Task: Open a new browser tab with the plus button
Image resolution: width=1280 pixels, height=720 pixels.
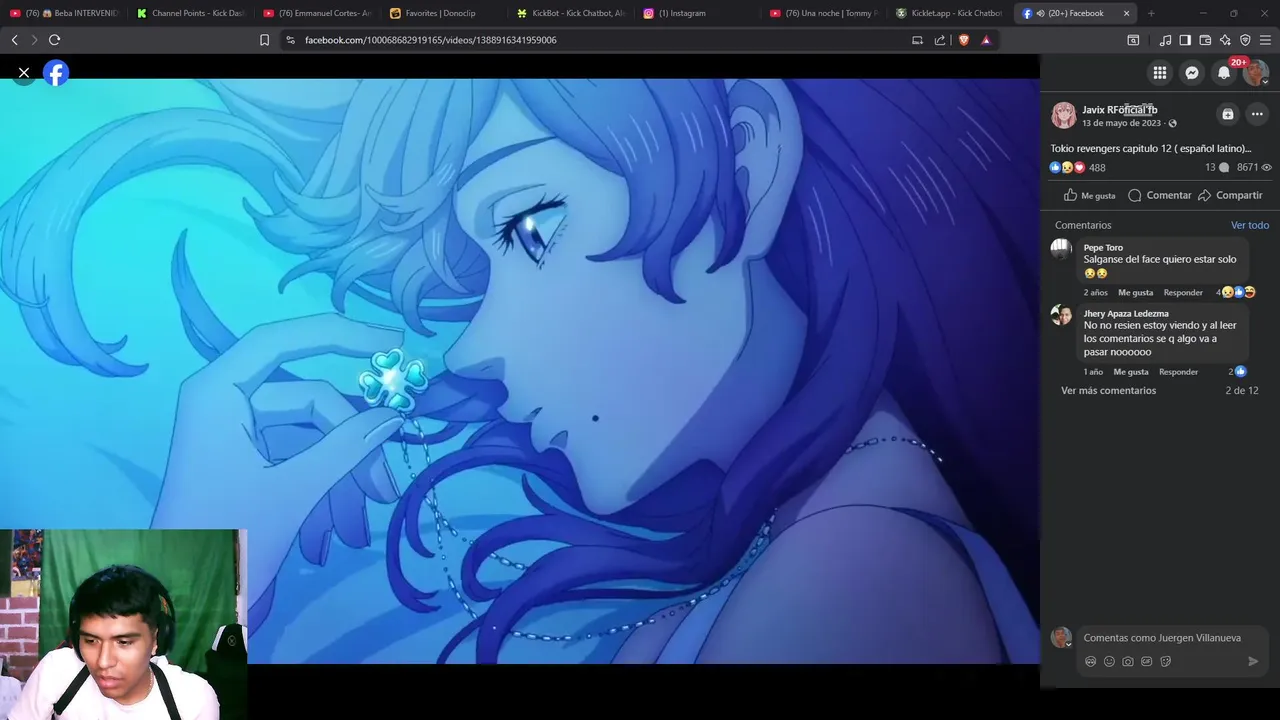Action: point(1151,13)
